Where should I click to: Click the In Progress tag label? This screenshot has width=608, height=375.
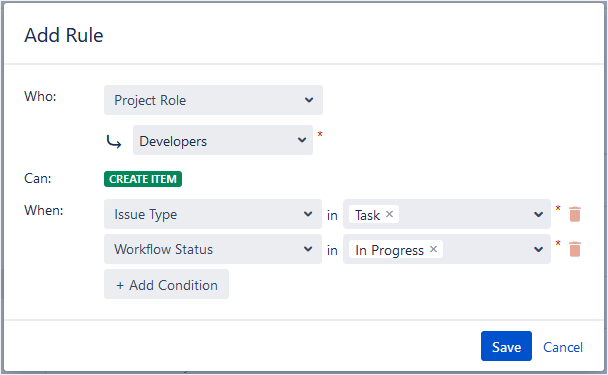point(389,250)
